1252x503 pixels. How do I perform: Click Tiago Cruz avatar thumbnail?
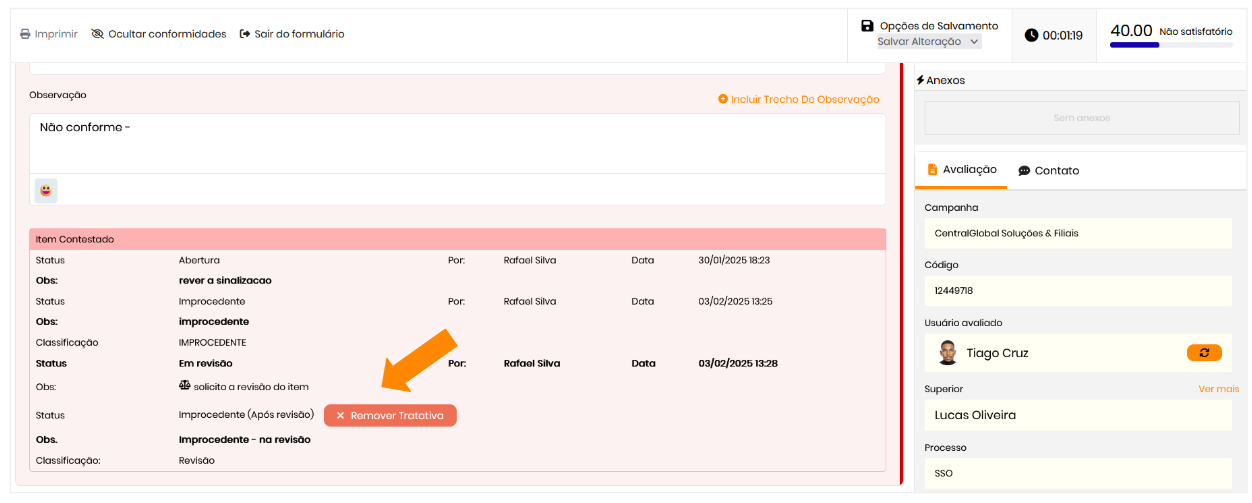pos(947,353)
